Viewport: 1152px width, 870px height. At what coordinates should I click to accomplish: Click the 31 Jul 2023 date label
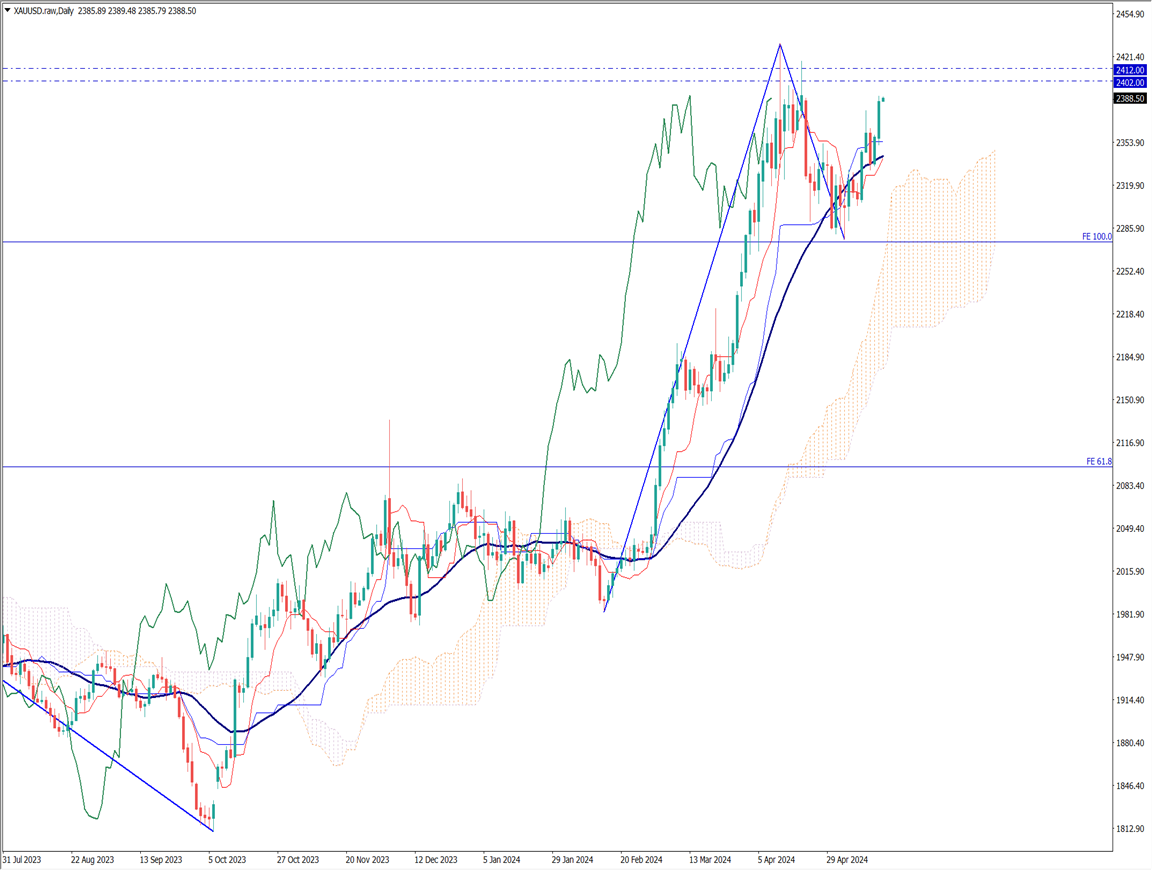click(22, 859)
